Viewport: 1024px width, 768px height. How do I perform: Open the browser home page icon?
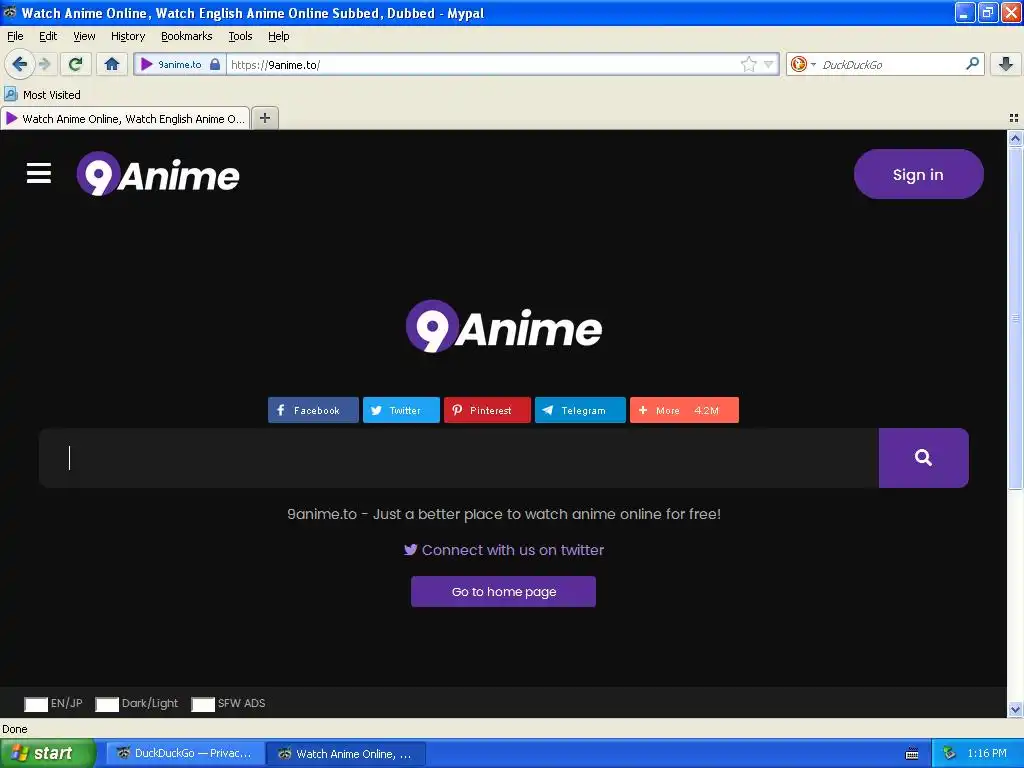point(112,64)
